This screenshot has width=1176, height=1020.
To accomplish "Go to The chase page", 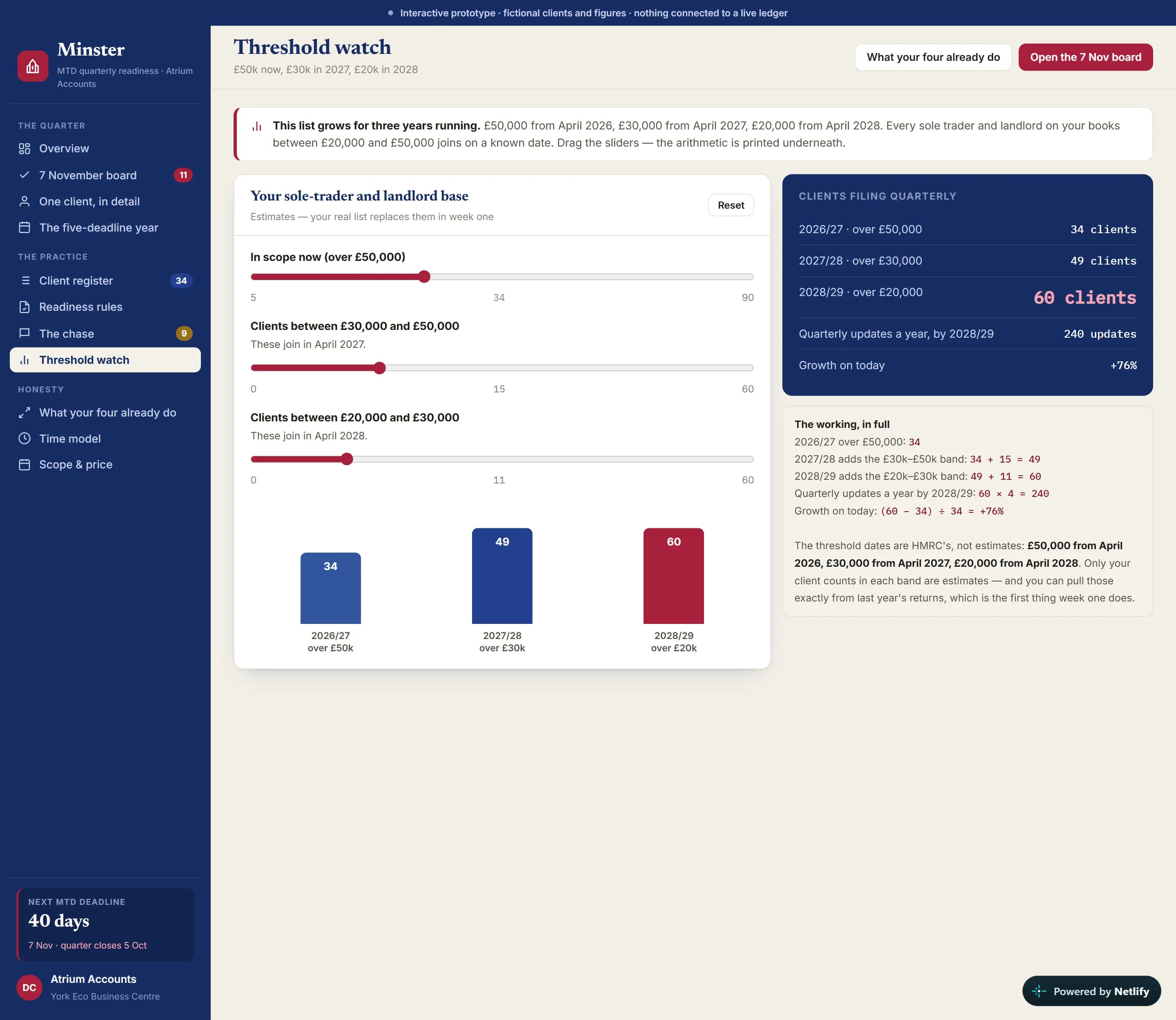I will coord(105,334).
